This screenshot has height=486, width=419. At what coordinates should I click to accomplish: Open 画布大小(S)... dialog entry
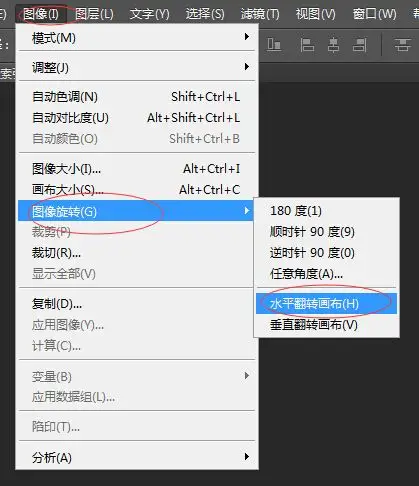click(136, 189)
